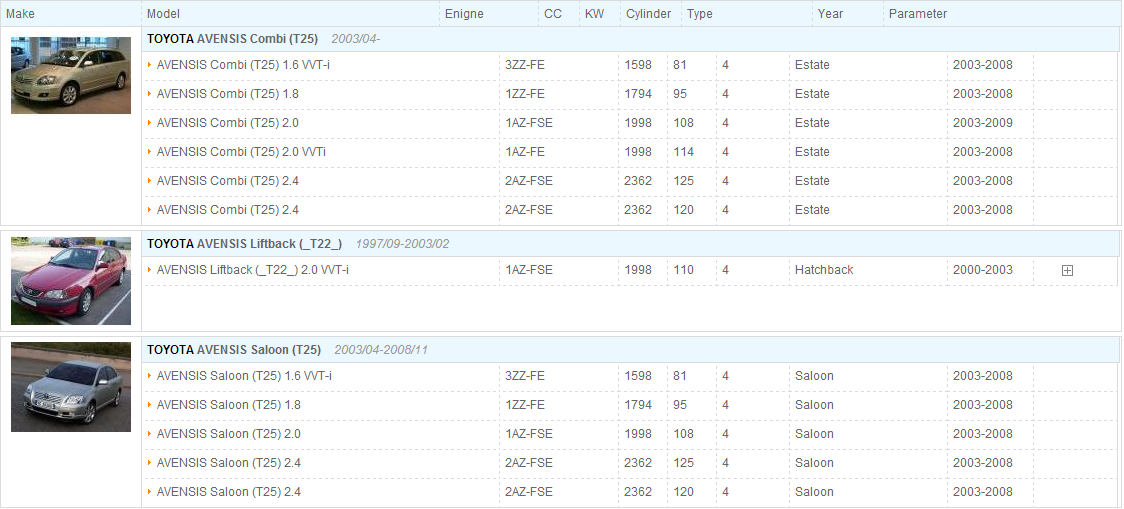
Task: Click the Parameter column header
Action: (x=918, y=14)
